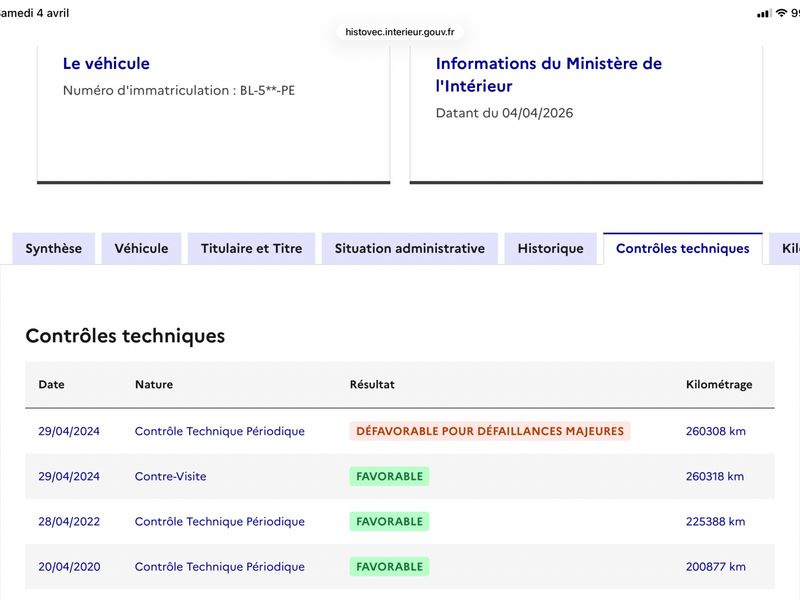Click the Date column header
This screenshot has width=800, height=600.
(x=52, y=385)
